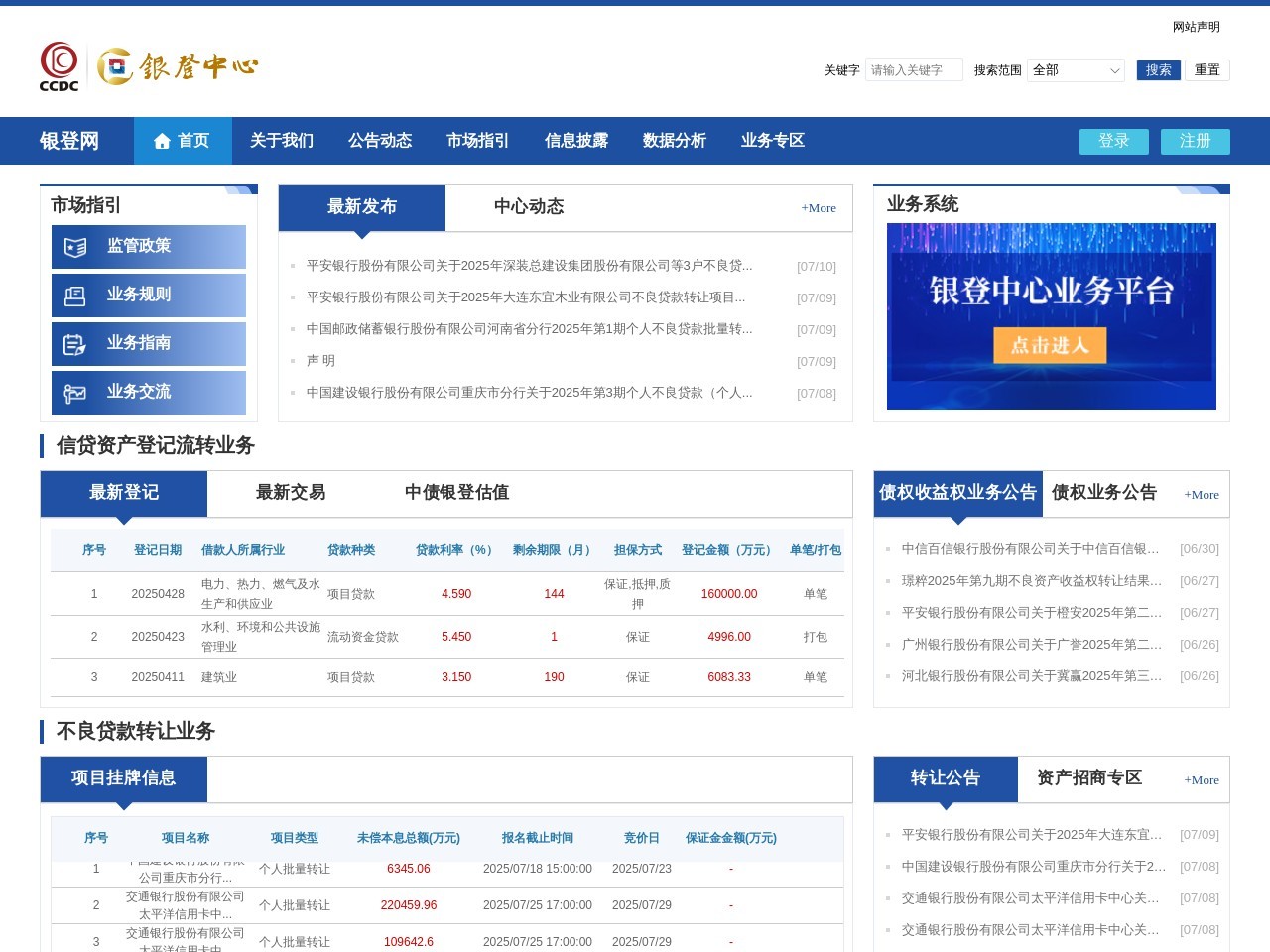Open the 数据分析 menu item
The width and height of the screenshot is (1270, 952).
674,141
